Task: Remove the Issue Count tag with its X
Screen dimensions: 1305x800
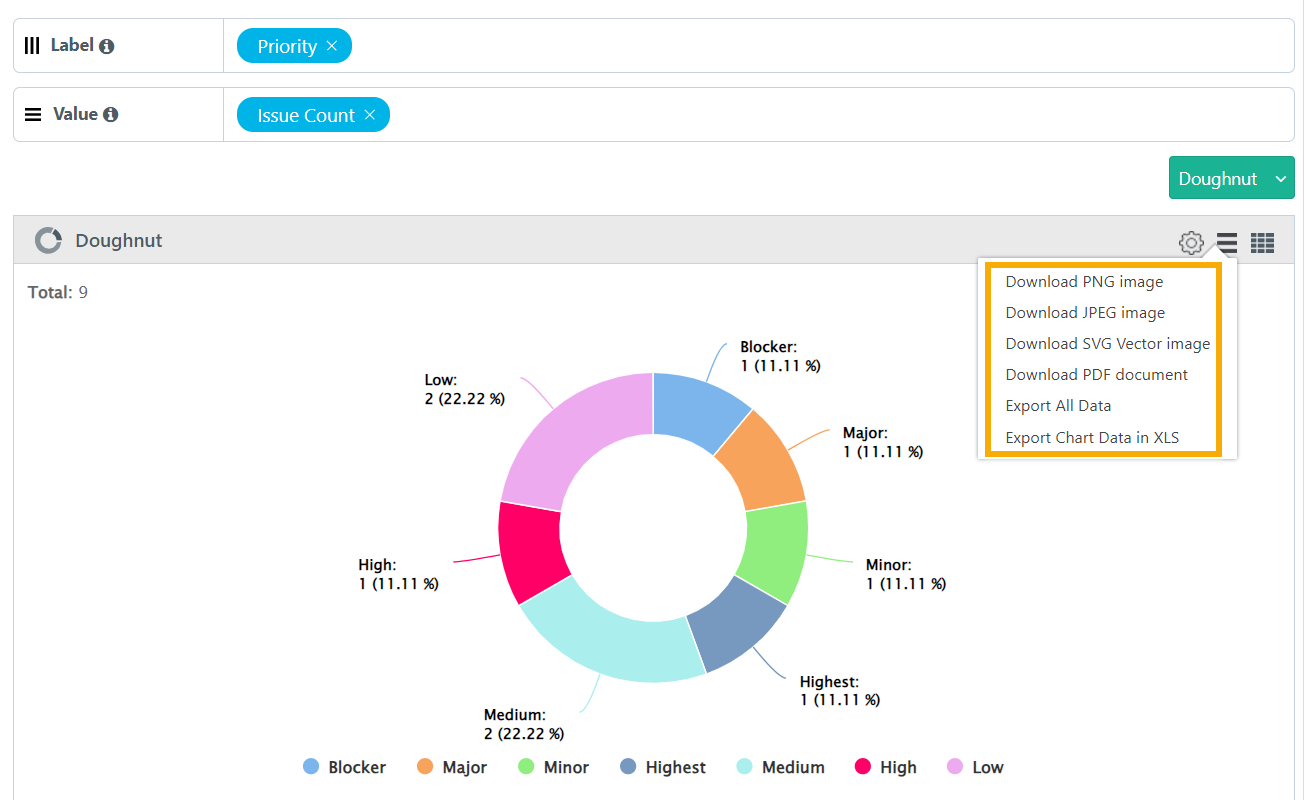Action: coord(370,115)
